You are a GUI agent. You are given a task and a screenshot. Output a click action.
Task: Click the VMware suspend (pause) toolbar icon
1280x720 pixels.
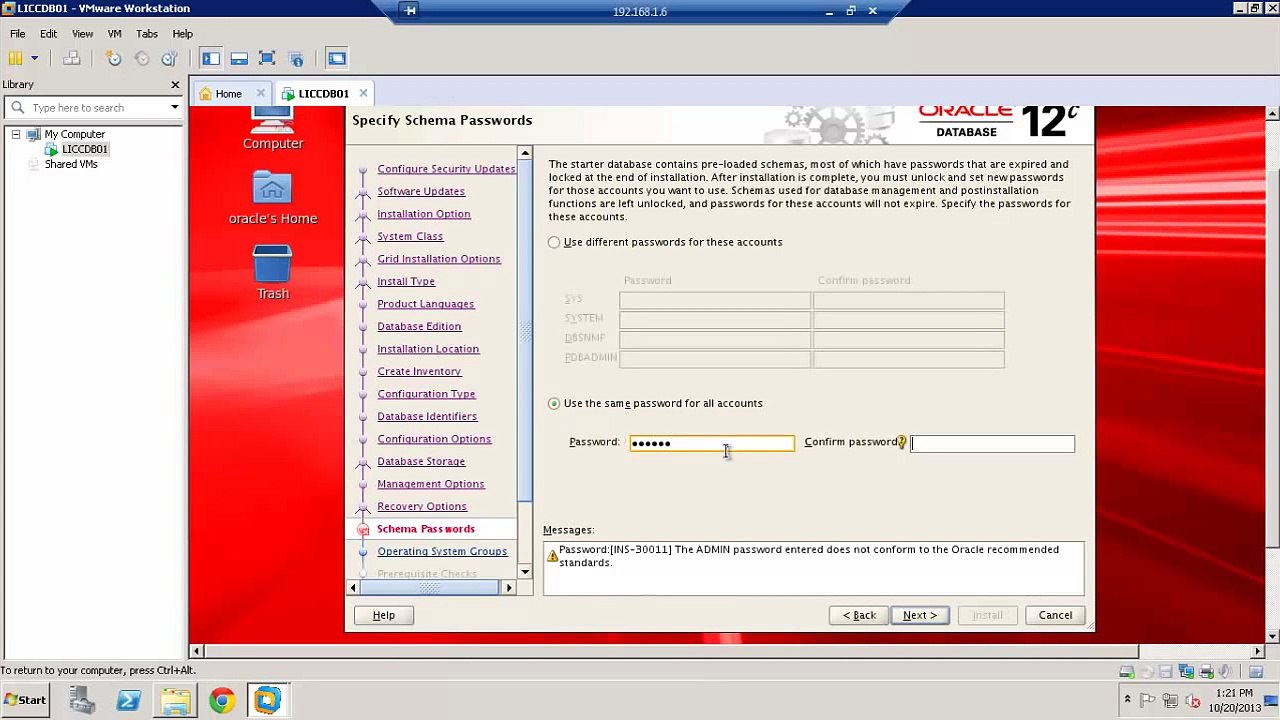[x=16, y=59]
